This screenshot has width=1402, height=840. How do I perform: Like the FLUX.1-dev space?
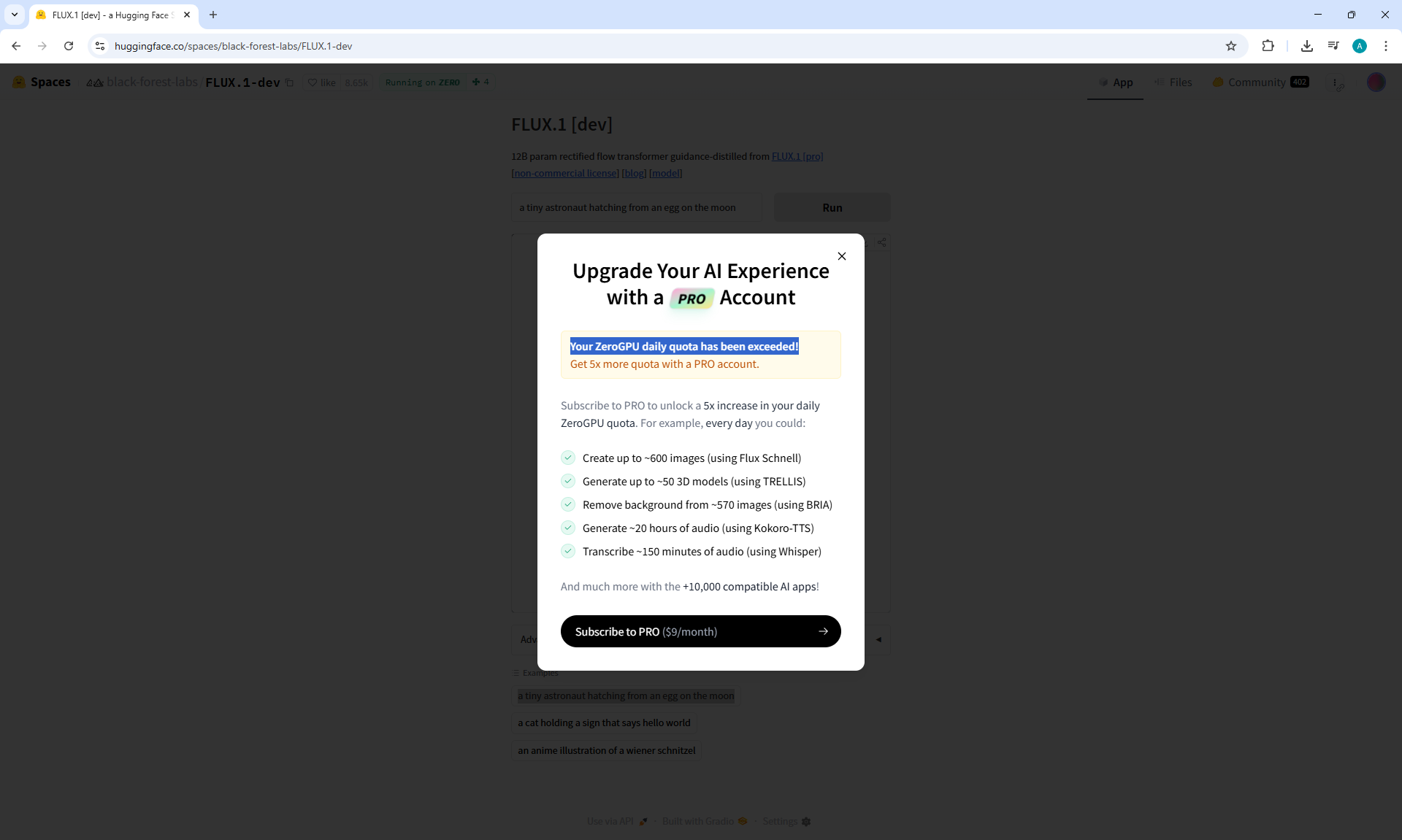pyautogui.click(x=322, y=82)
